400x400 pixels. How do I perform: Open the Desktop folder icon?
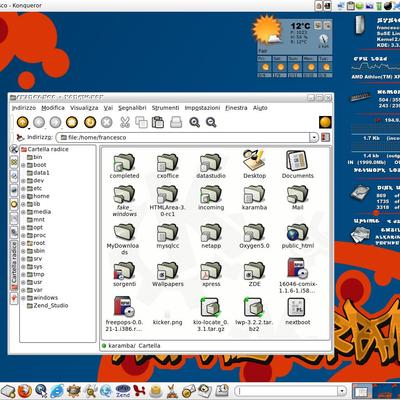pyautogui.click(x=254, y=164)
